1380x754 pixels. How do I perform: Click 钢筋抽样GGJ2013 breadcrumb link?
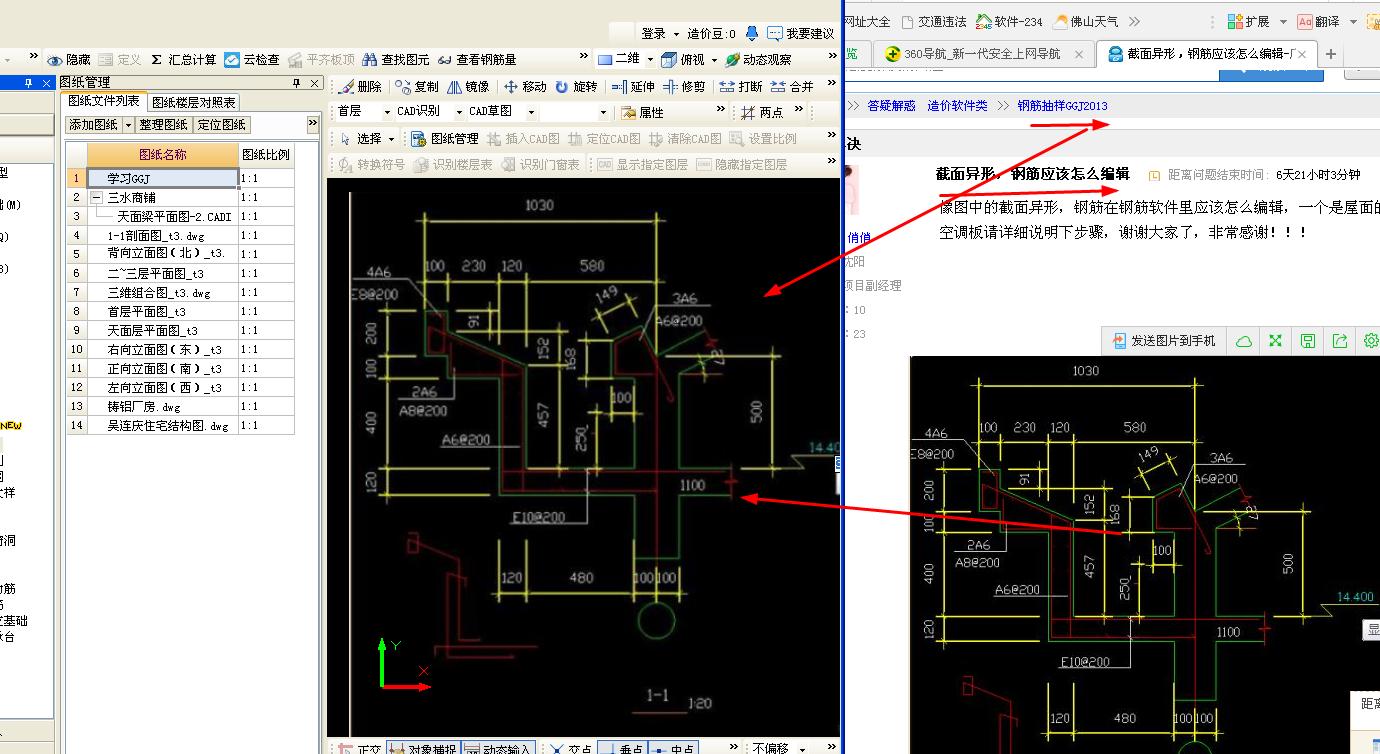(x=1063, y=106)
